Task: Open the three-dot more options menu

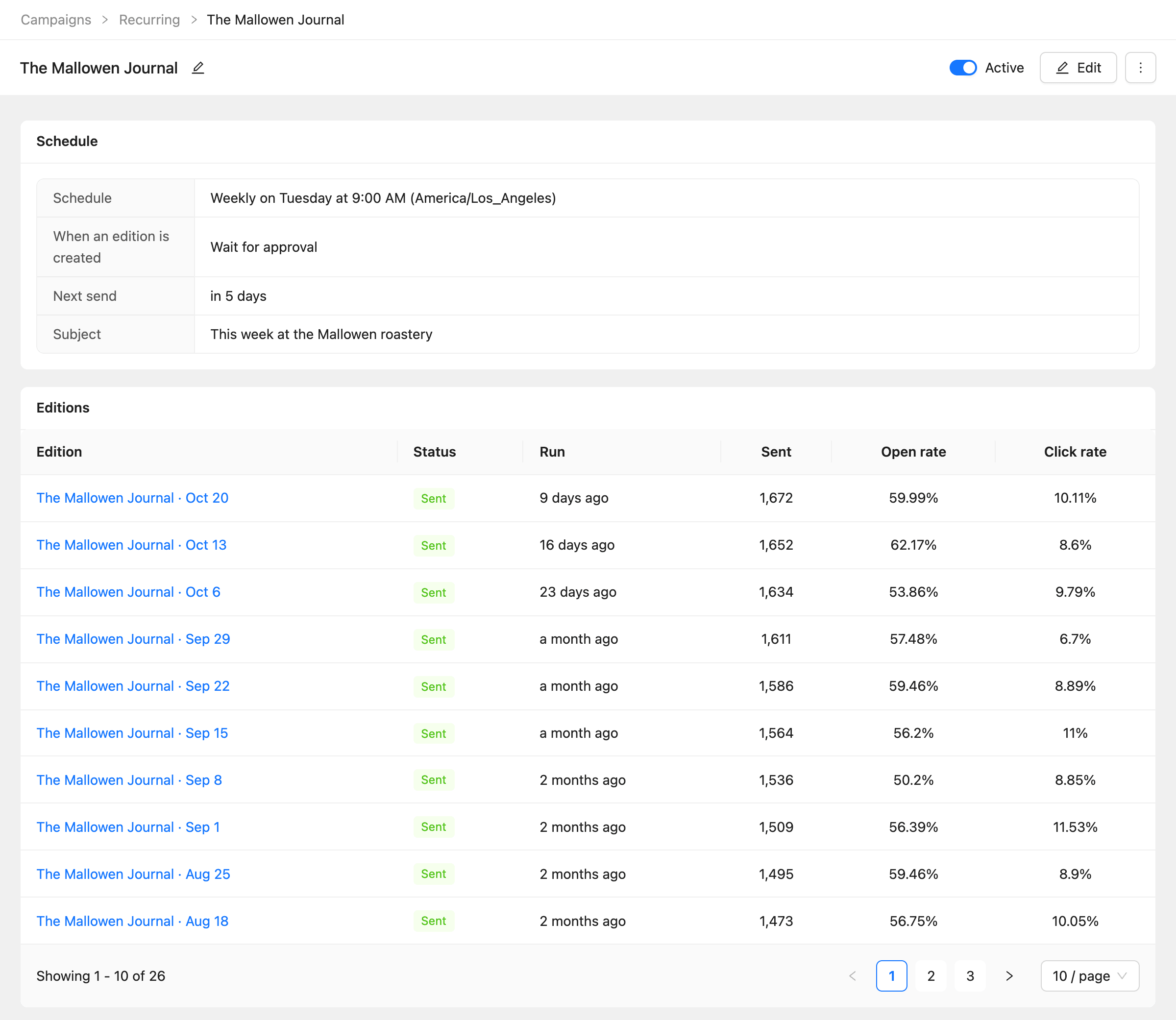Action: [x=1140, y=68]
